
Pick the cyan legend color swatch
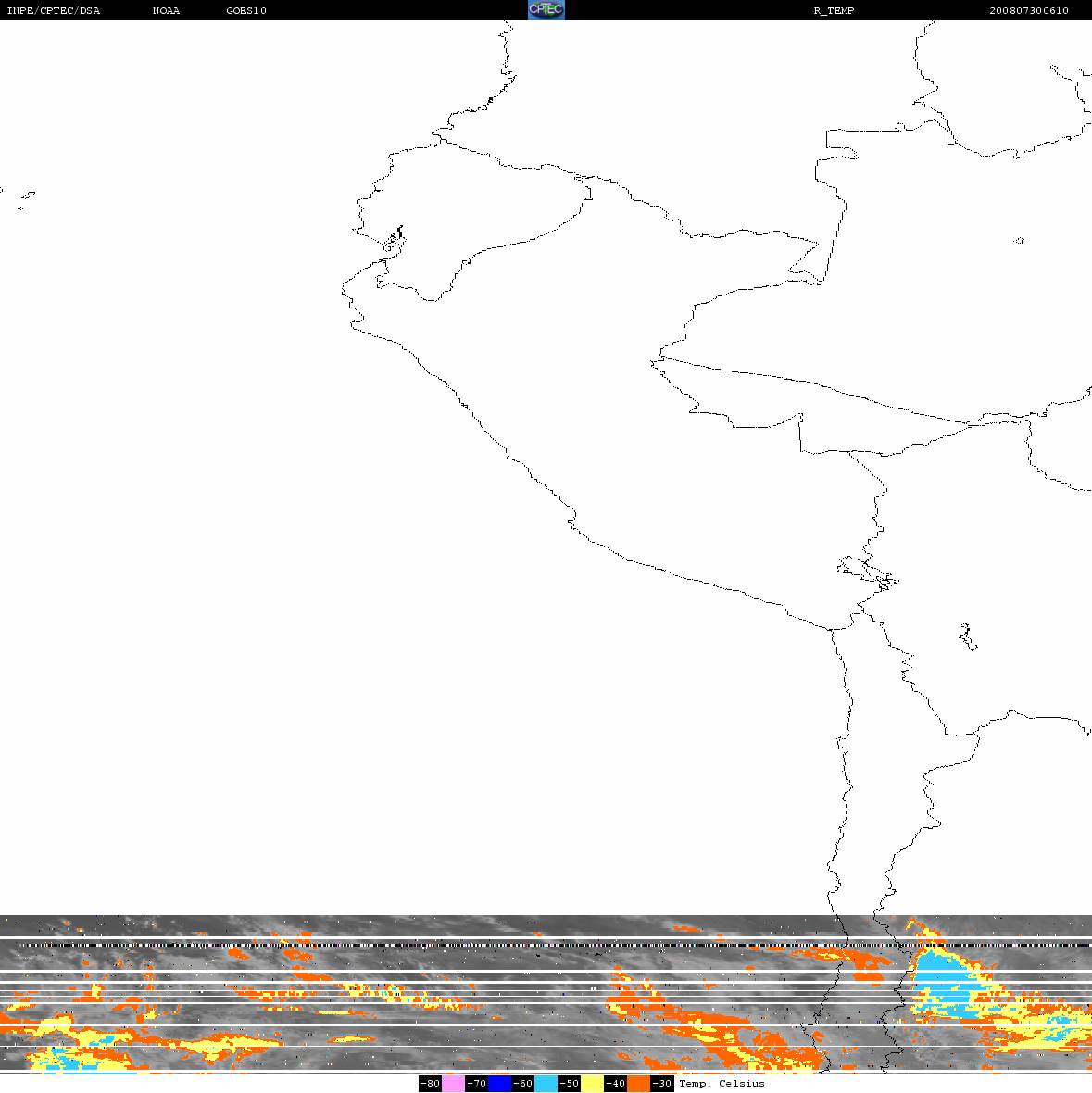(x=546, y=1083)
